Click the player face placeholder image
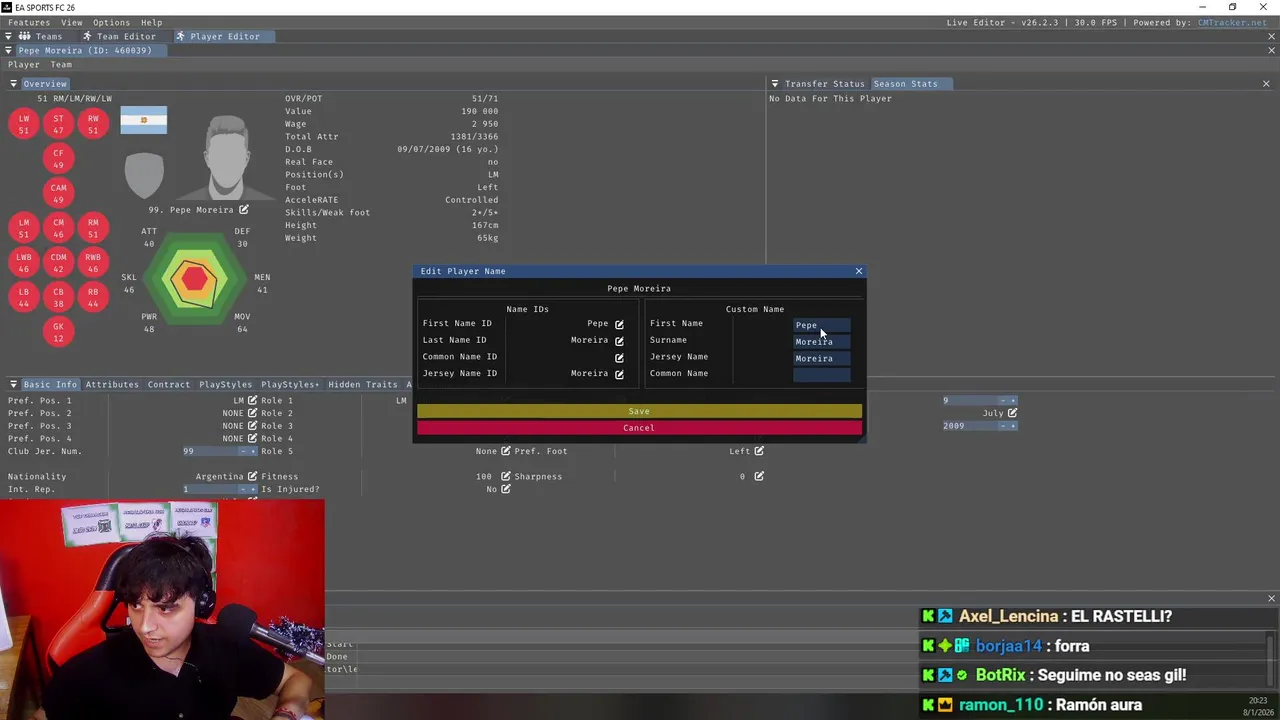1280x720 pixels. coord(228,158)
